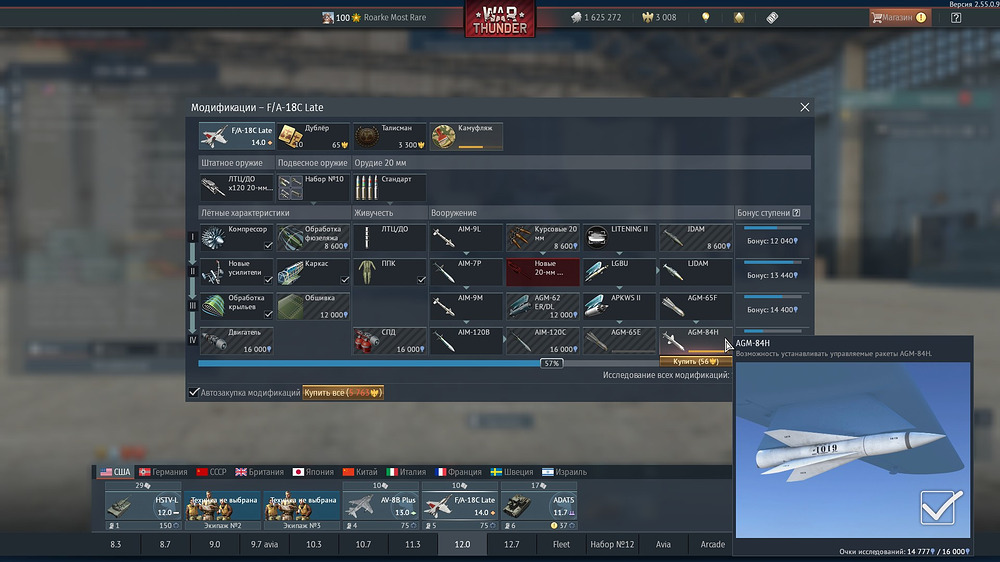This screenshot has width=1000, height=562.
Task: Click the lightbulb icon in top bar
Action: [705, 17]
